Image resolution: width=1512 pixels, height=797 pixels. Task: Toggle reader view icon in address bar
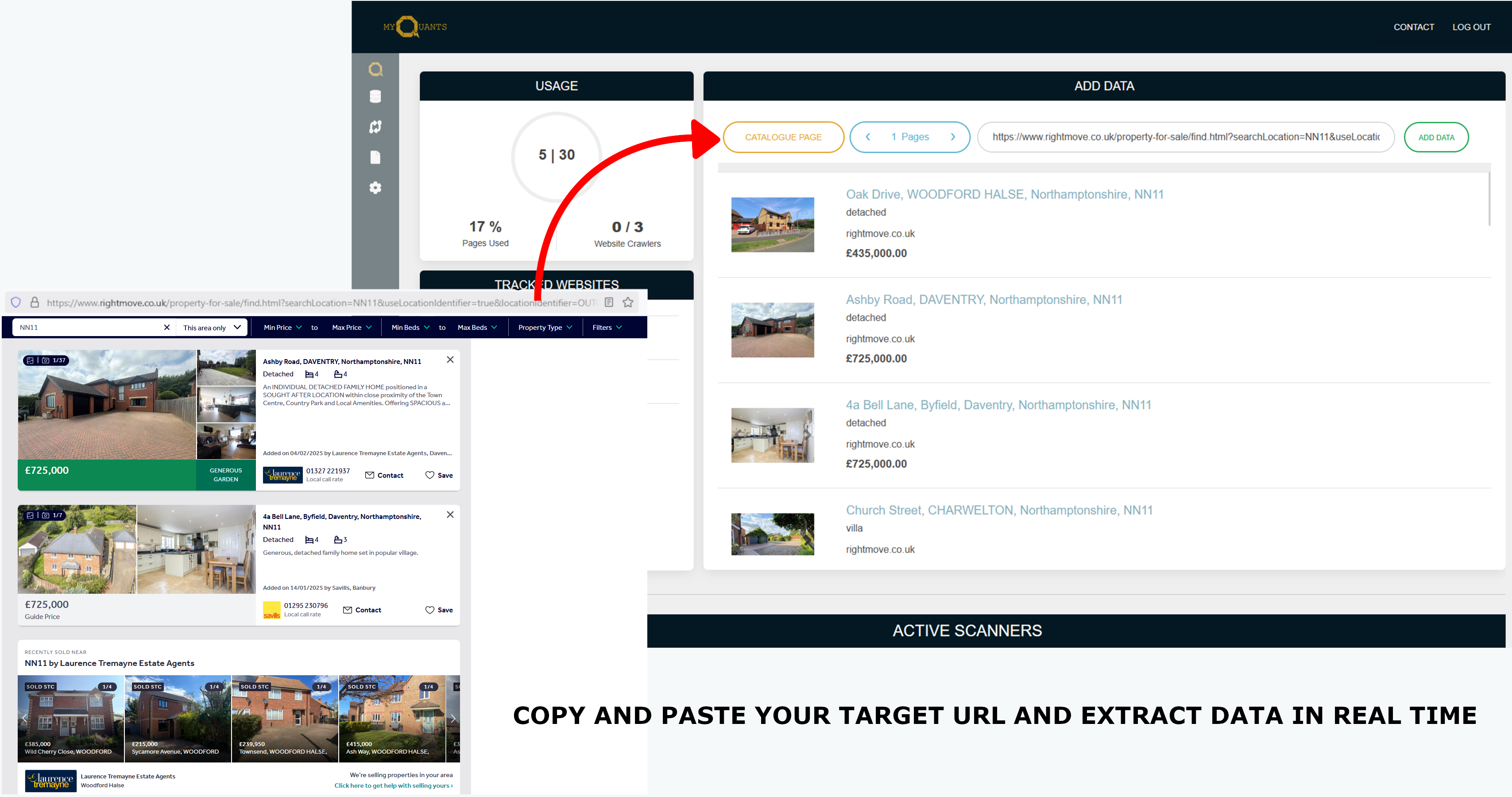609,302
